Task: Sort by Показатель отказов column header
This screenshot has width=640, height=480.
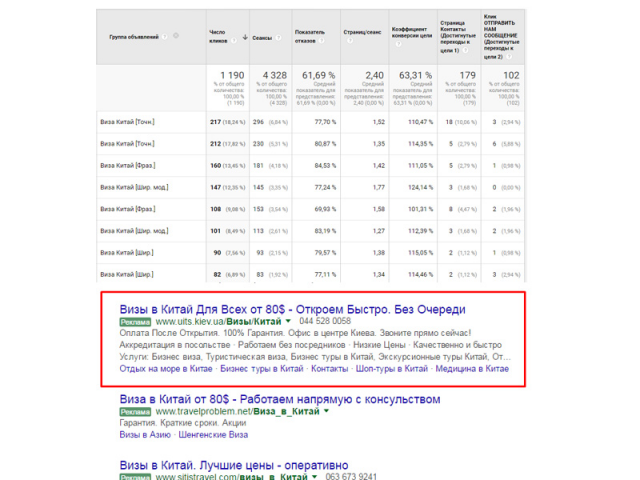Action: [310, 36]
